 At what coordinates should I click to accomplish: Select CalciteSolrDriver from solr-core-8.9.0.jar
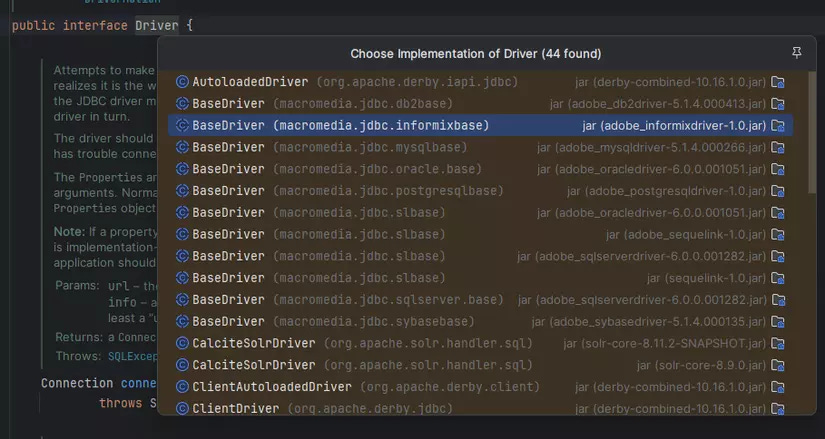tap(480, 365)
